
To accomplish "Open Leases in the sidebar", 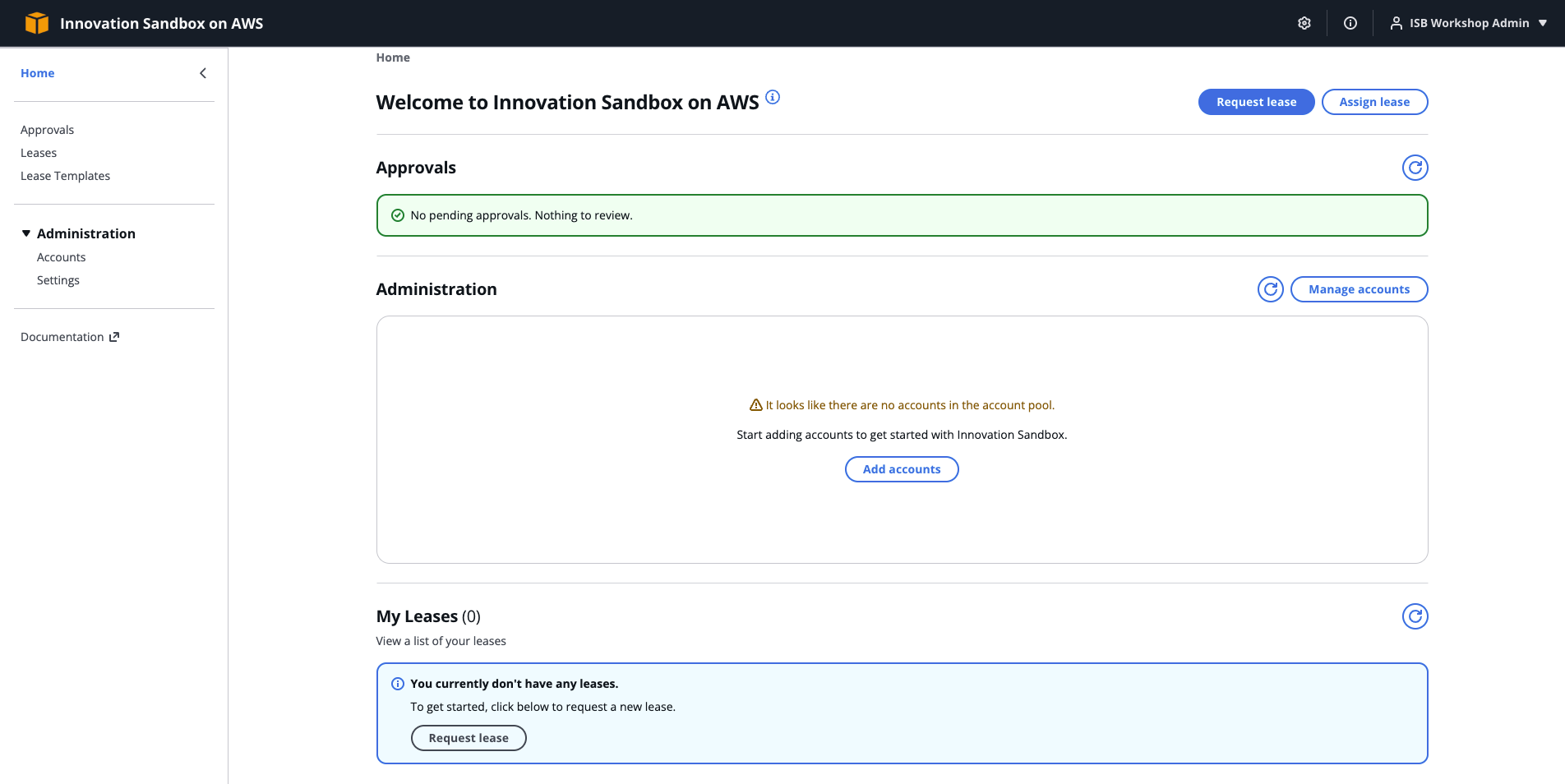I will pos(39,153).
